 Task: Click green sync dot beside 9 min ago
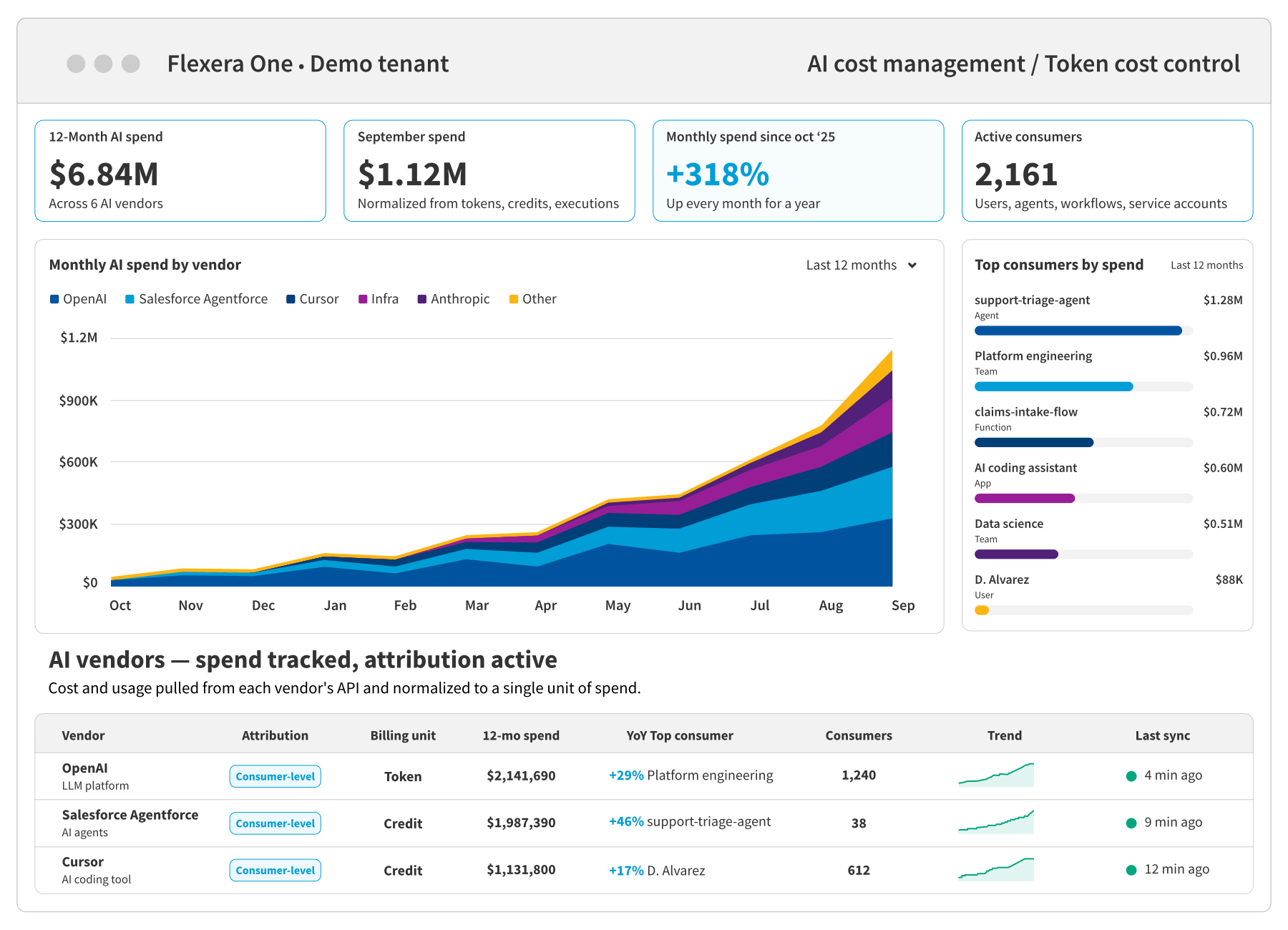tap(1131, 823)
